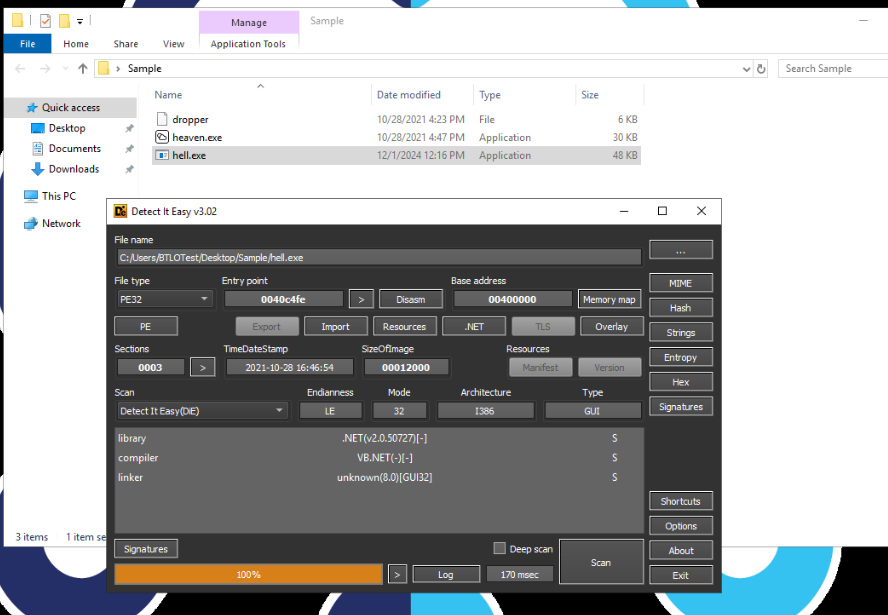Open the Hex viewer

click(681, 382)
